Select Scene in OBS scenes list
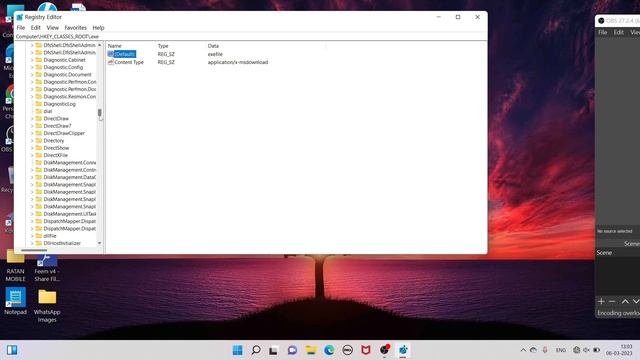Viewport: 640px width, 360px height. (x=604, y=253)
